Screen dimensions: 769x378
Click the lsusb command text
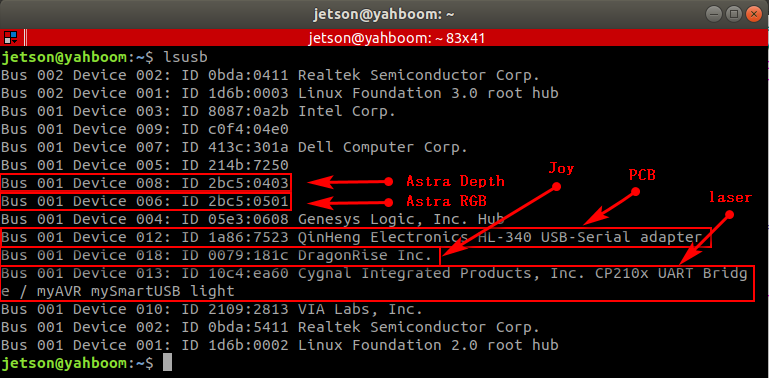[185, 57]
